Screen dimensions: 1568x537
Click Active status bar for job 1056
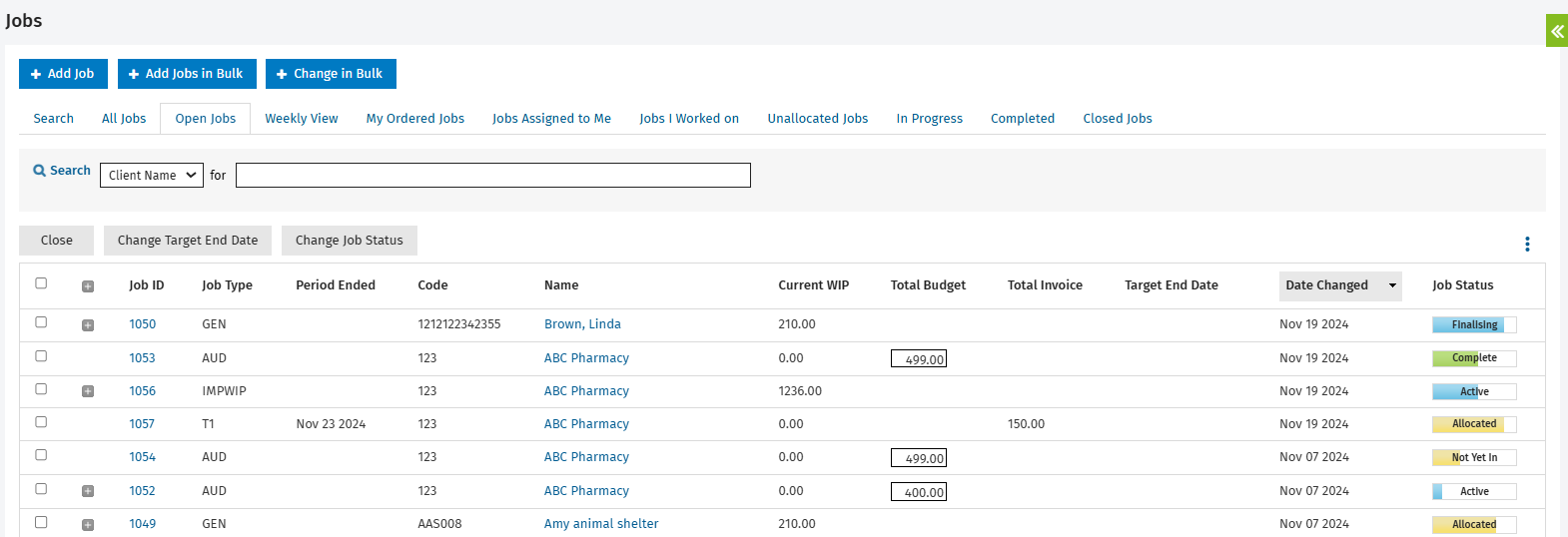pos(1474,391)
